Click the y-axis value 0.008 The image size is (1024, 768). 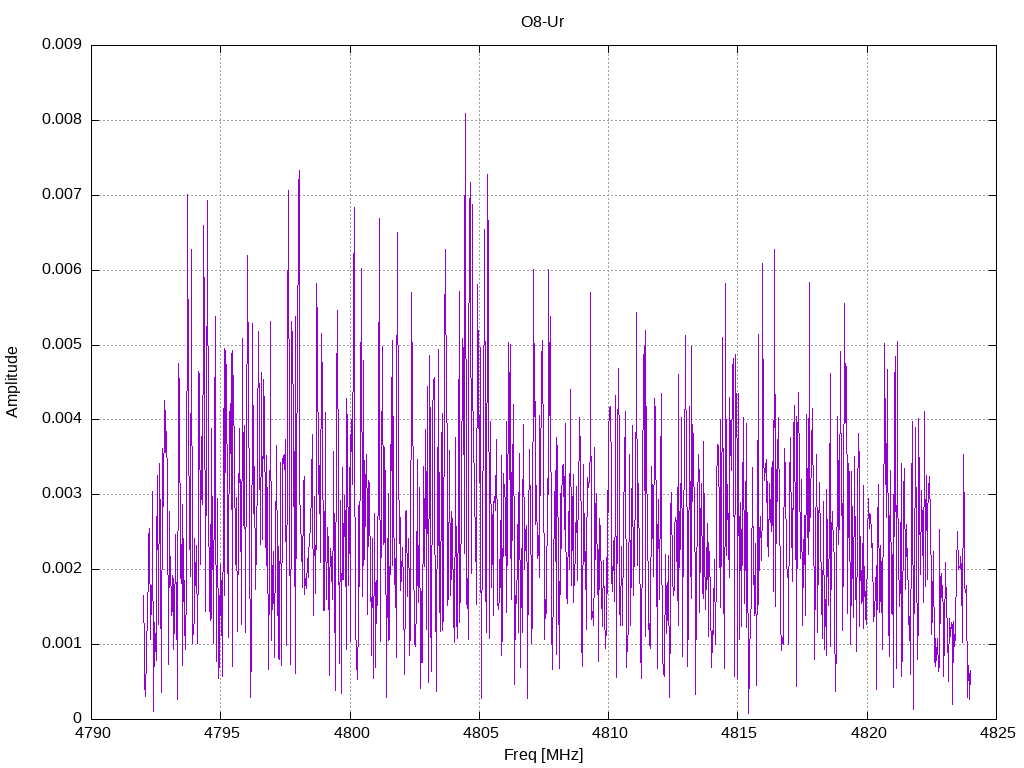(x=62, y=120)
